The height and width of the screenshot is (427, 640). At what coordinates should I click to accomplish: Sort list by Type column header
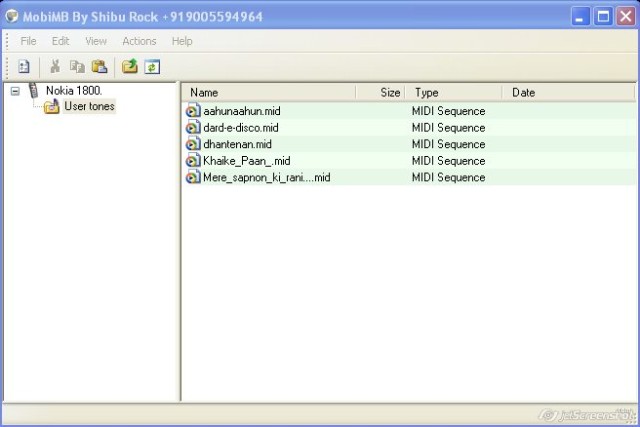tap(453, 93)
